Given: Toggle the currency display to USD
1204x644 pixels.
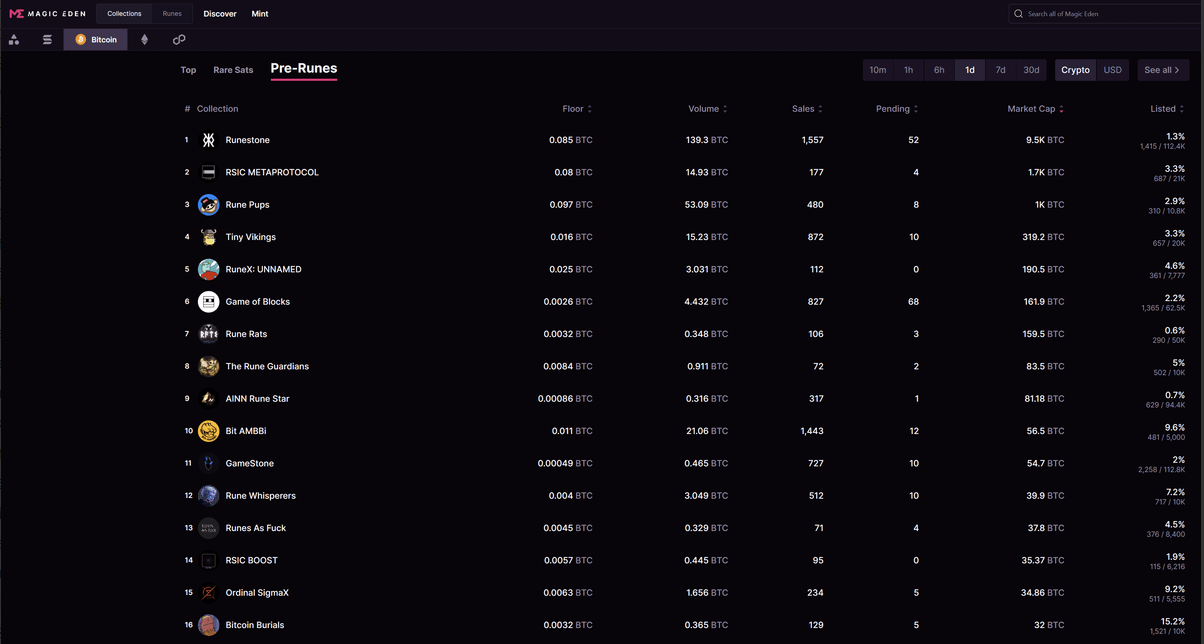Looking at the screenshot, I should [x=1112, y=70].
